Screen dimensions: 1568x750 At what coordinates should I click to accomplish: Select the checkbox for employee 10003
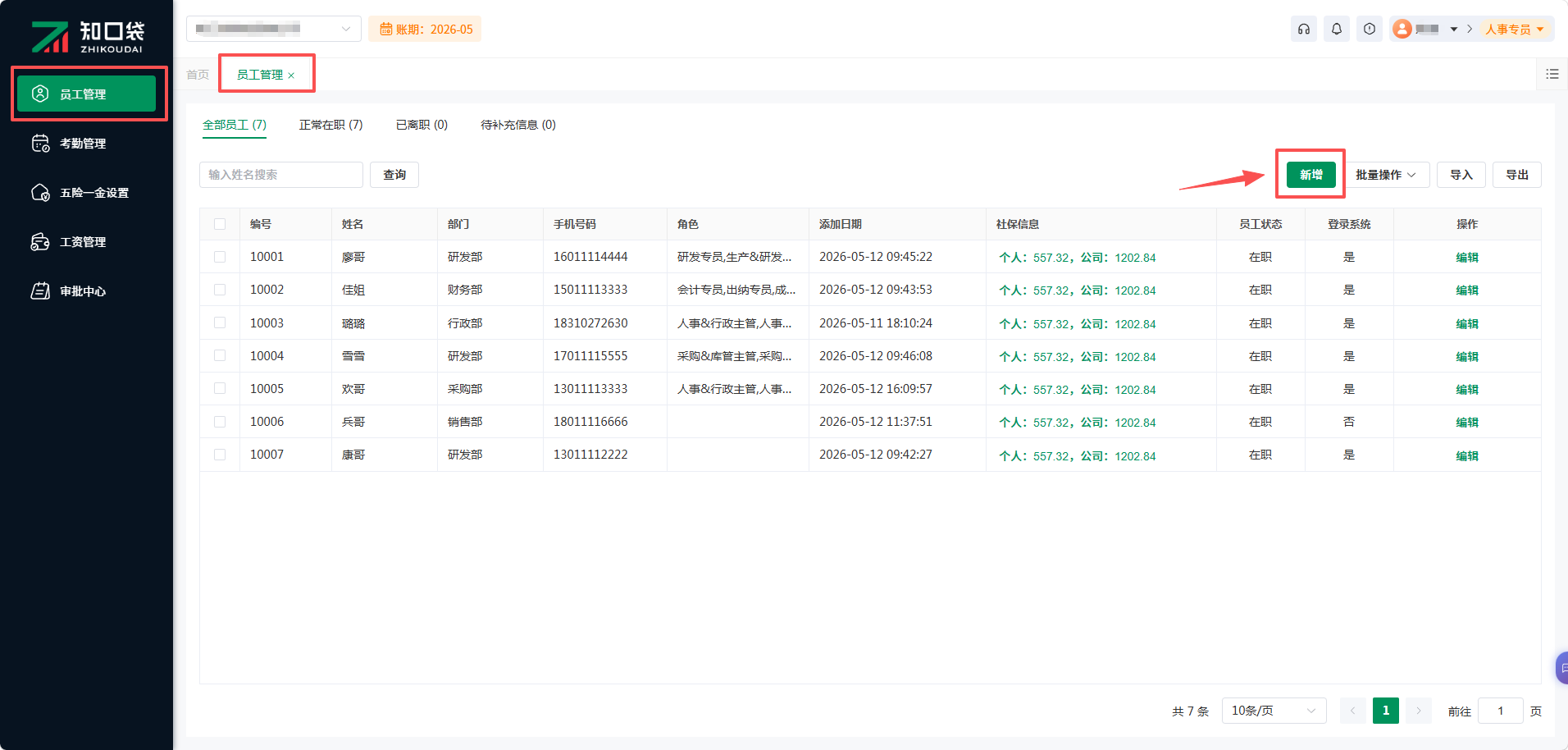pyautogui.click(x=220, y=322)
